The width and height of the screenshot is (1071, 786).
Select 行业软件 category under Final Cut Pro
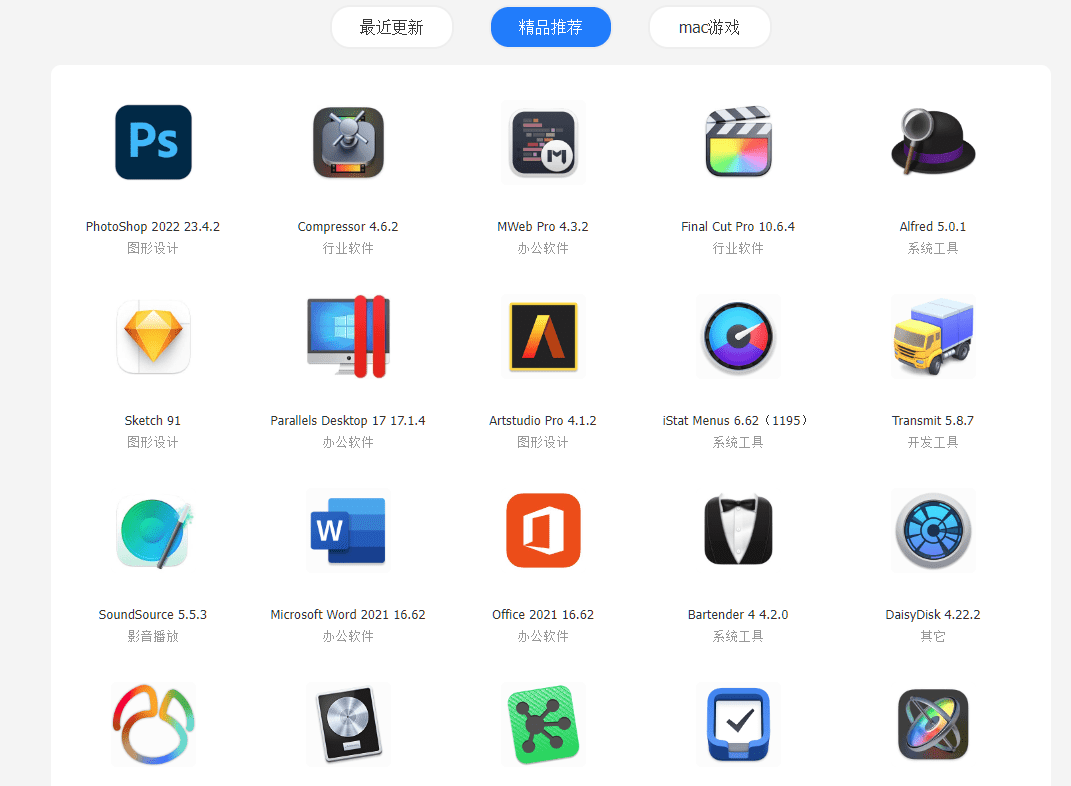[x=738, y=249]
